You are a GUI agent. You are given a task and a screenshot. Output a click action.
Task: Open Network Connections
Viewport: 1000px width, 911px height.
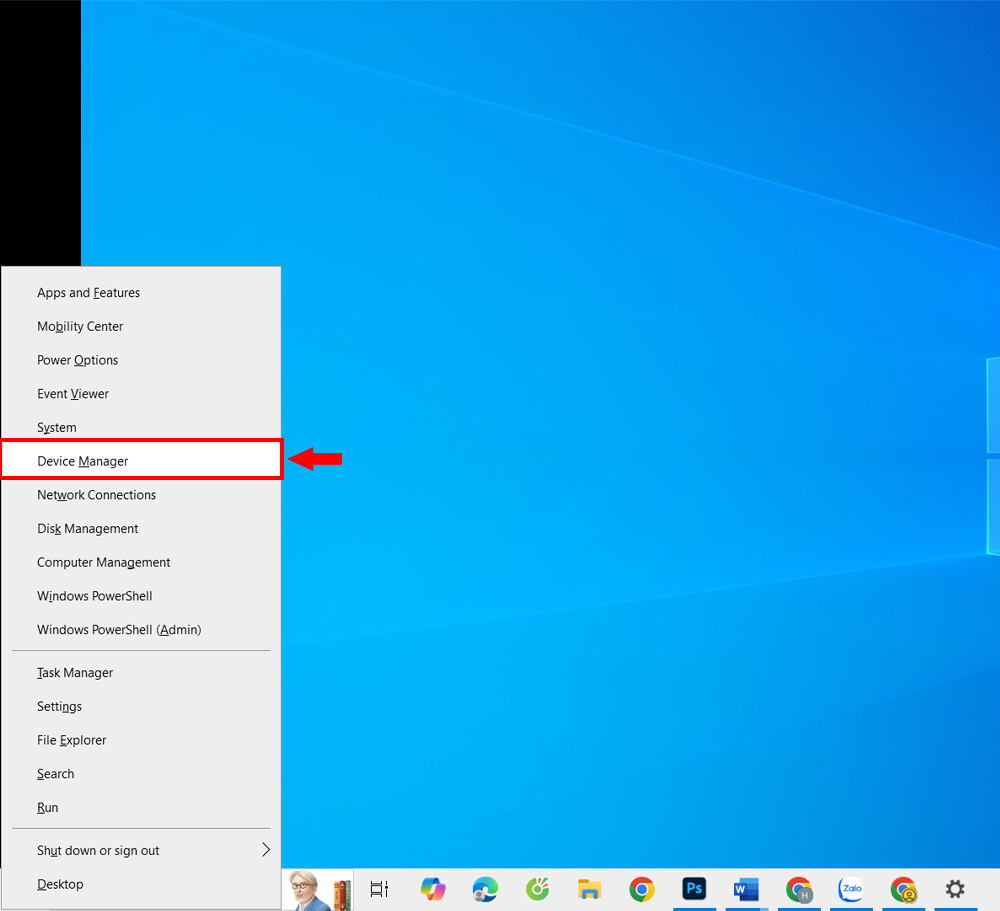[x=96, y=495]
